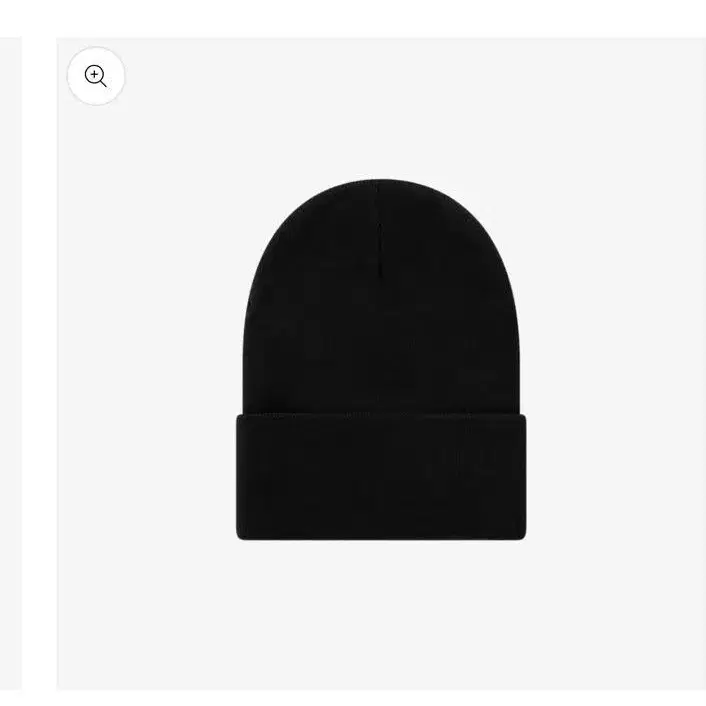
Task: Click the bottom hem of the beanie cuff
Action: point(381,537)
